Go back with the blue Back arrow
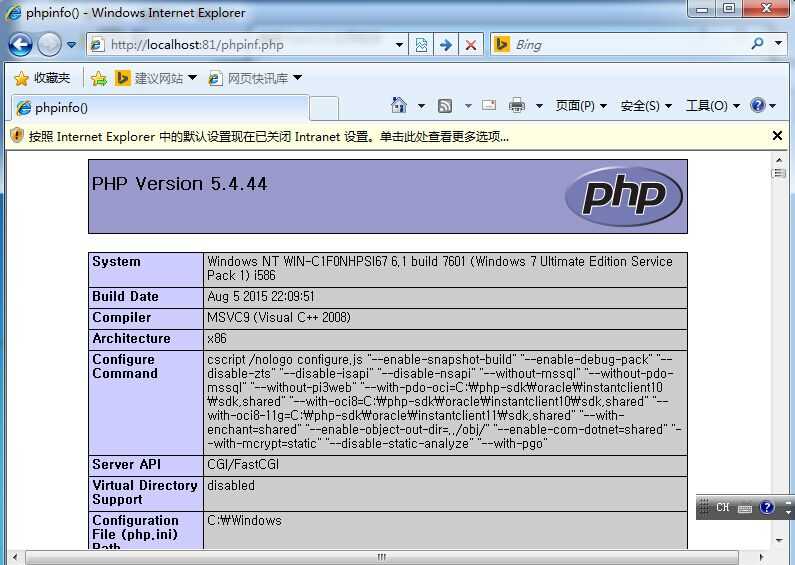The image size is (795, 565). click(x=20, y=45)
